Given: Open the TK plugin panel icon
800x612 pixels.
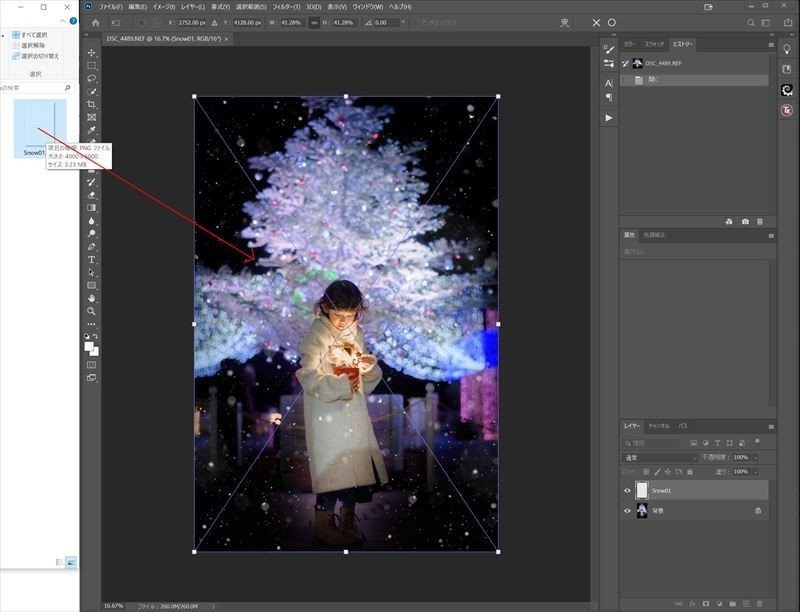Looking at the screenshot, I should coord(787,110).
